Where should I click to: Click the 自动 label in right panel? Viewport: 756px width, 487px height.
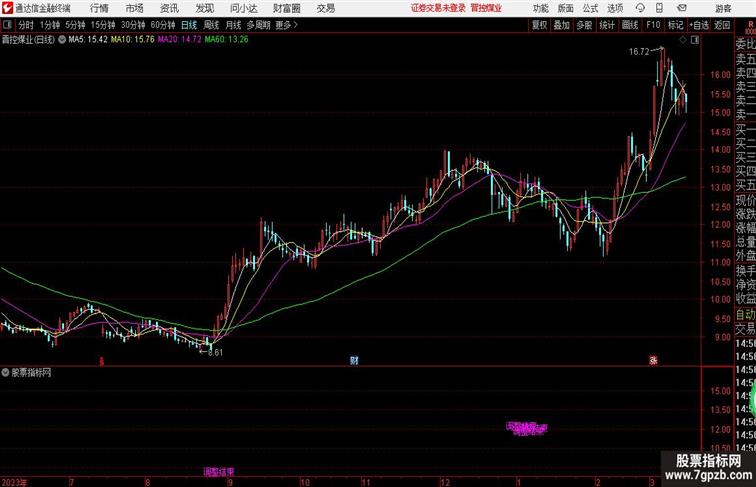745,315
